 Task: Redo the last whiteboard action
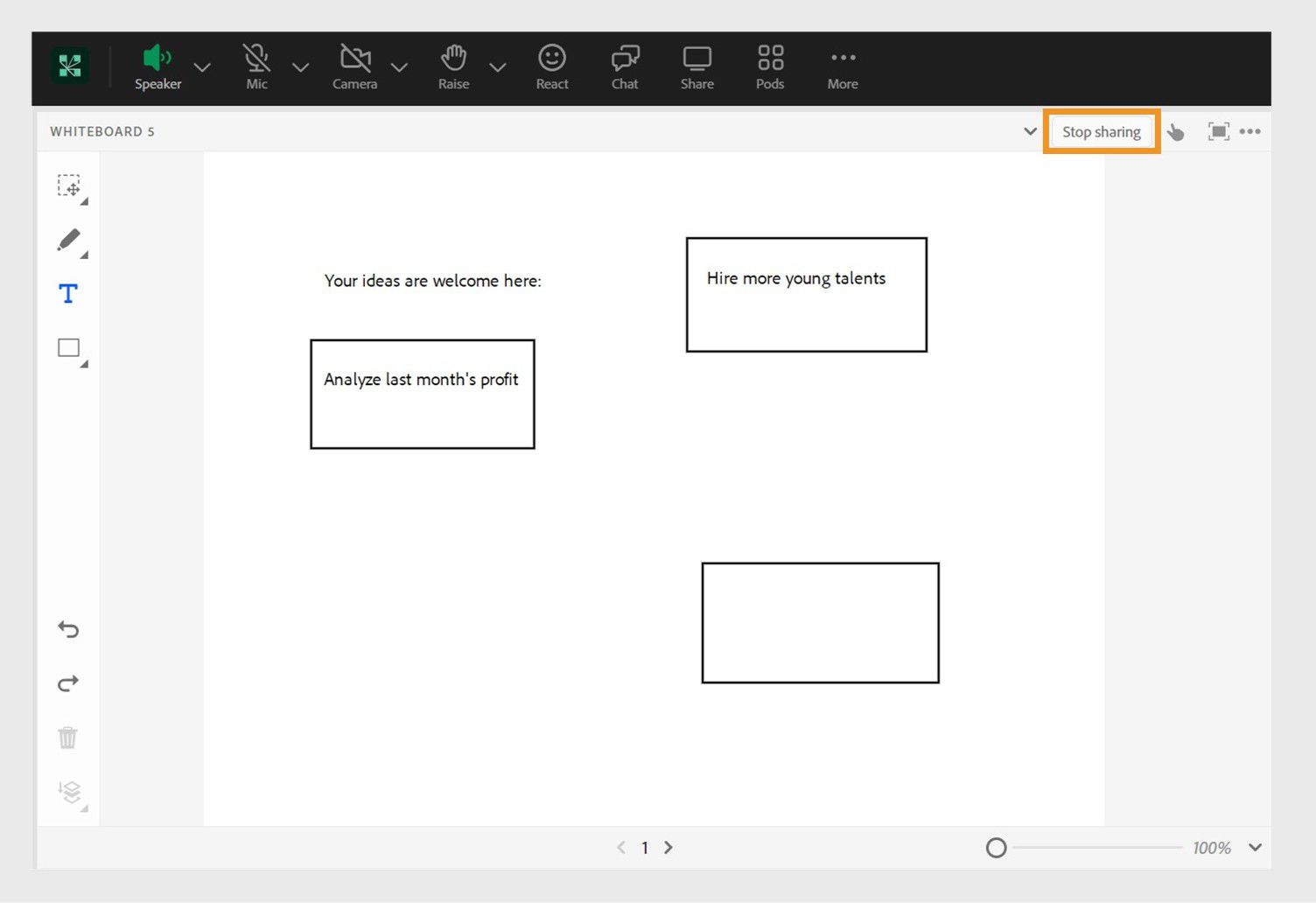(x=68, y=683)
